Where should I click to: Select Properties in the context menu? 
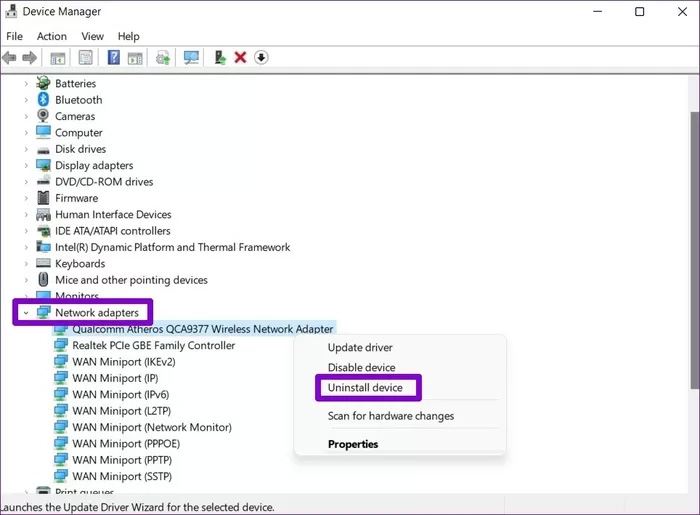[353, 444]
